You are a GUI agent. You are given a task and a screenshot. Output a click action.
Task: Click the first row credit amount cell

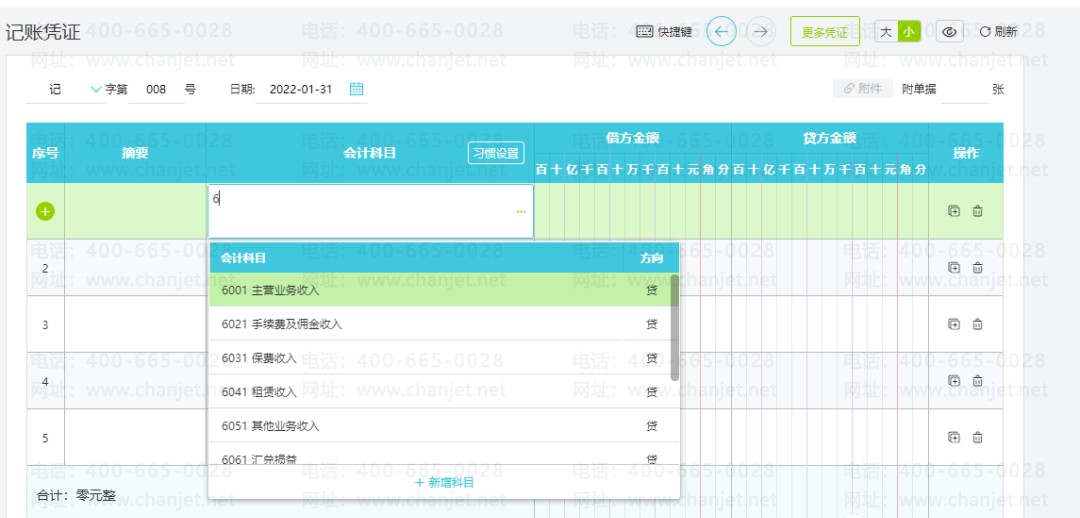(x=830, y=211)
